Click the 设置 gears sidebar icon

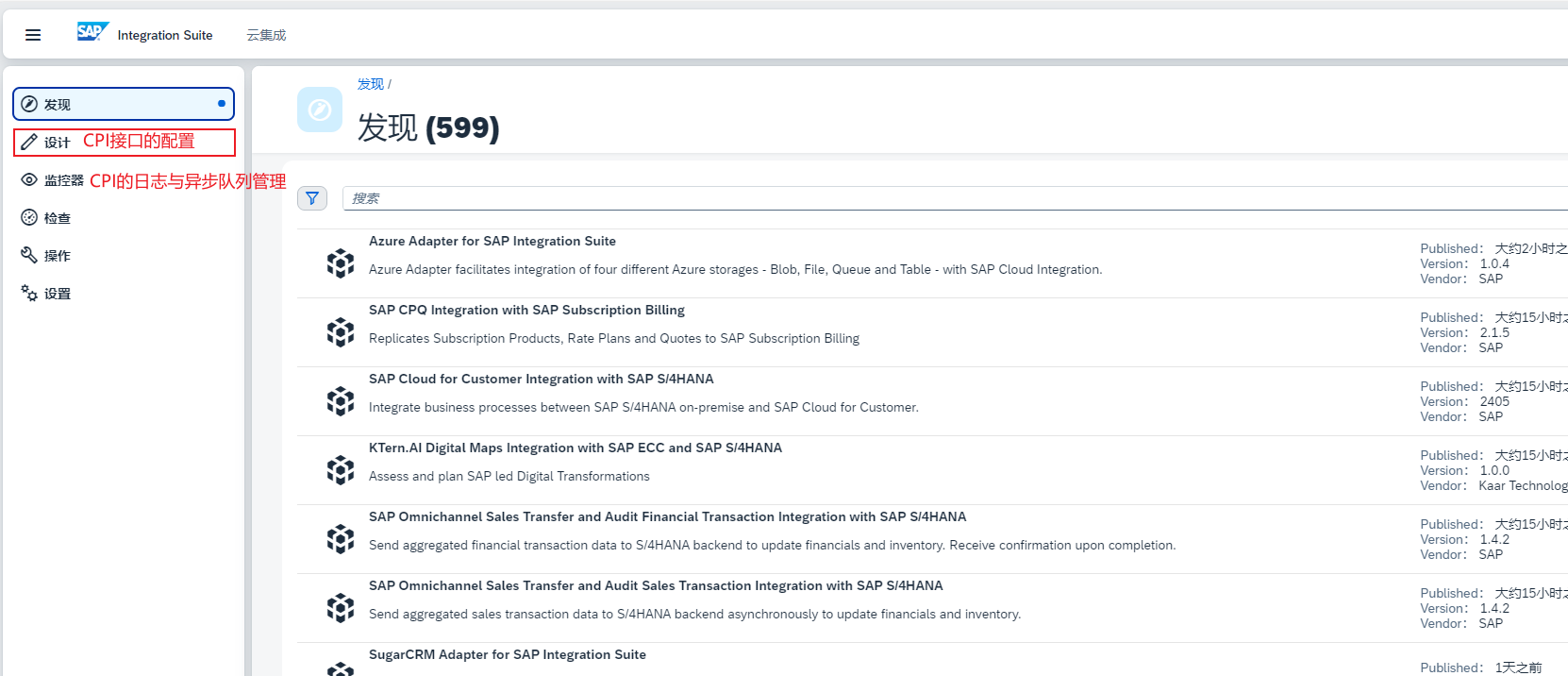(x=29, y=293)
